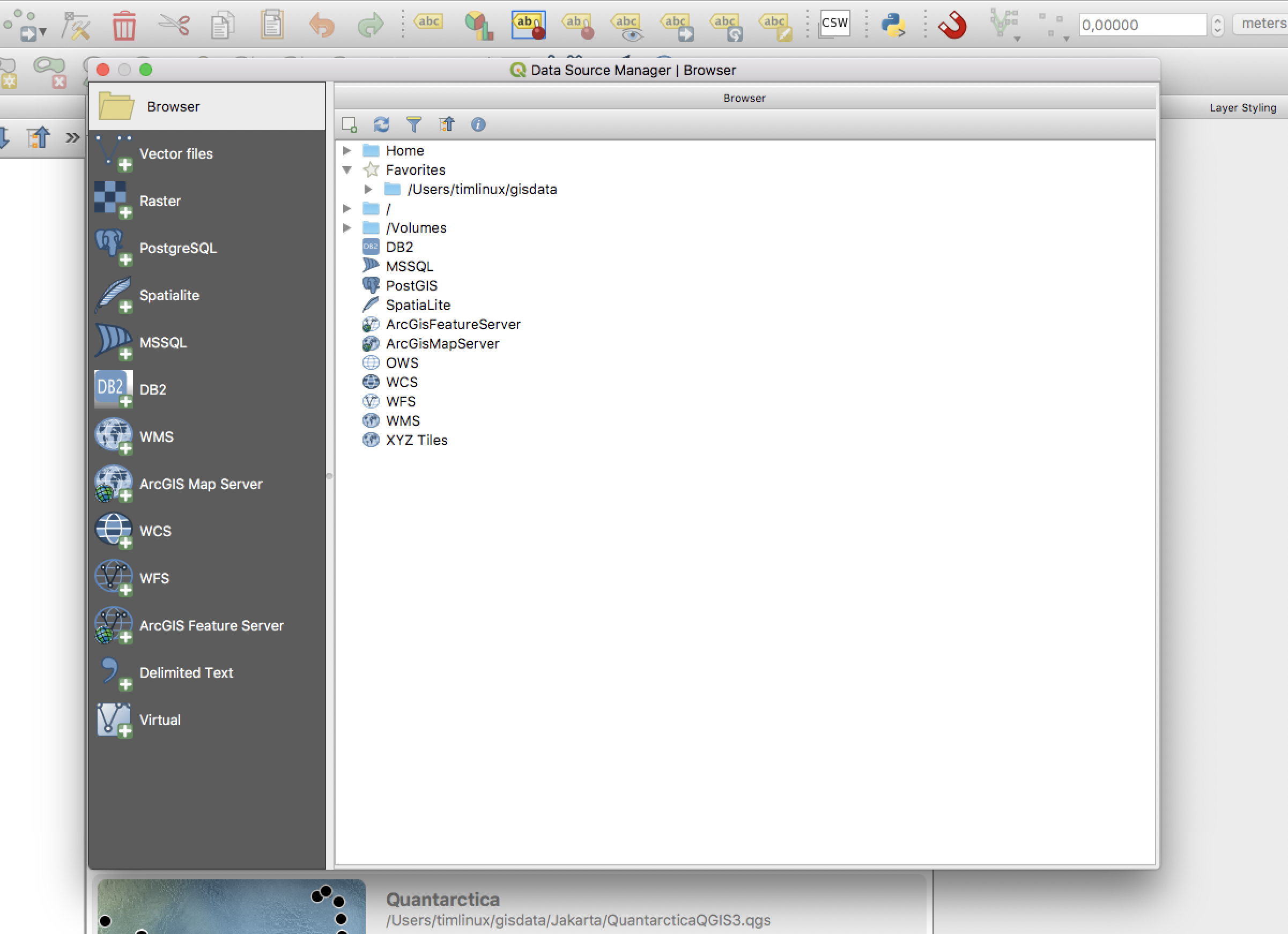Select the Vector files source

pos(207,154)
